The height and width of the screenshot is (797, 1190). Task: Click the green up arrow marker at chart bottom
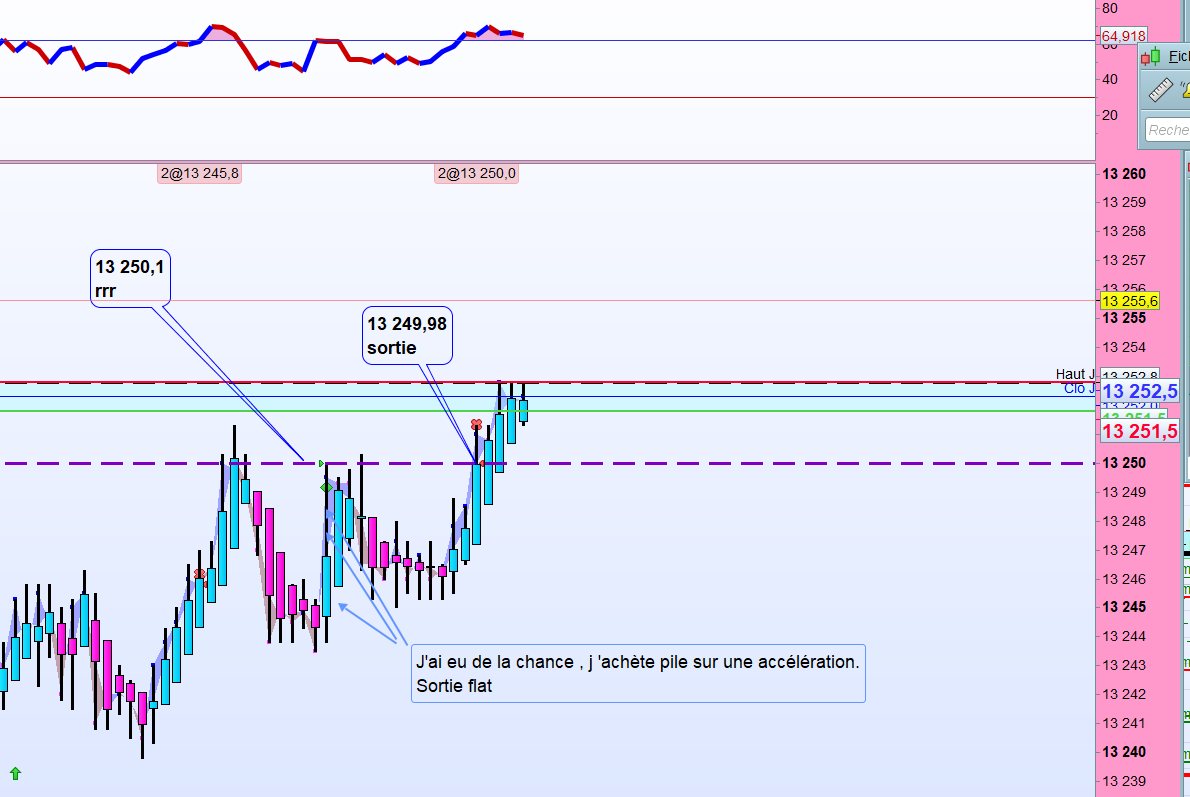[15, 773]
